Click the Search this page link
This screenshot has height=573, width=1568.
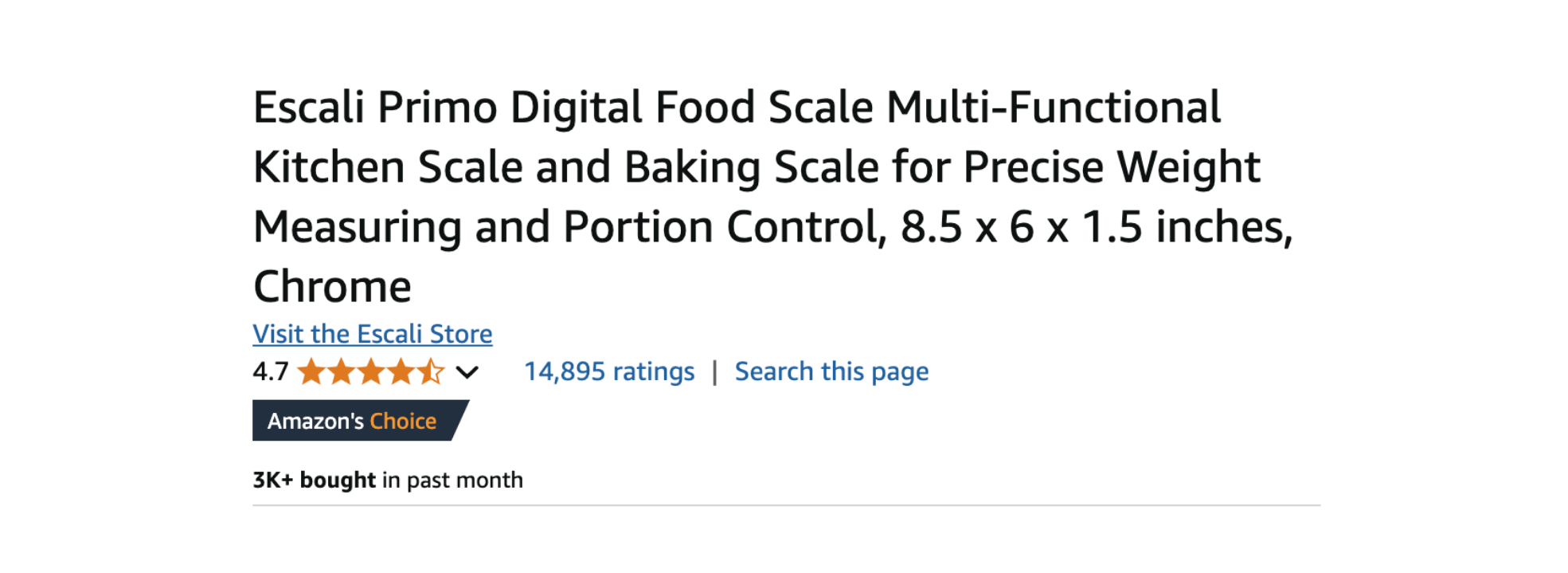point(831,371)
